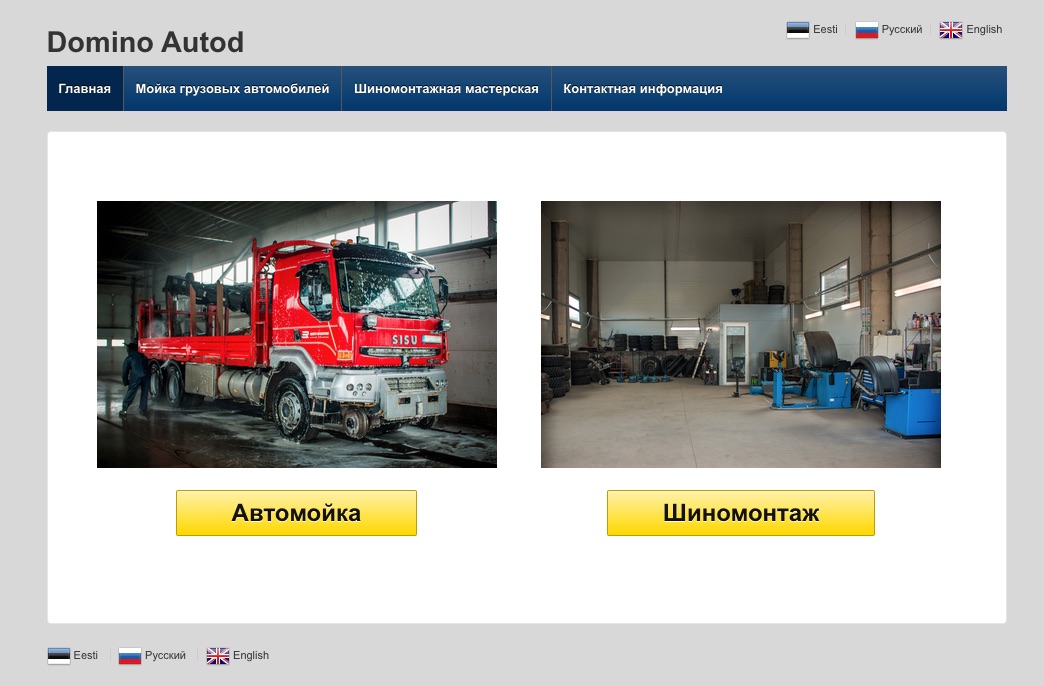
Task: Choose English language link in header
Action: pyautogui.click(x=984, y=29)
